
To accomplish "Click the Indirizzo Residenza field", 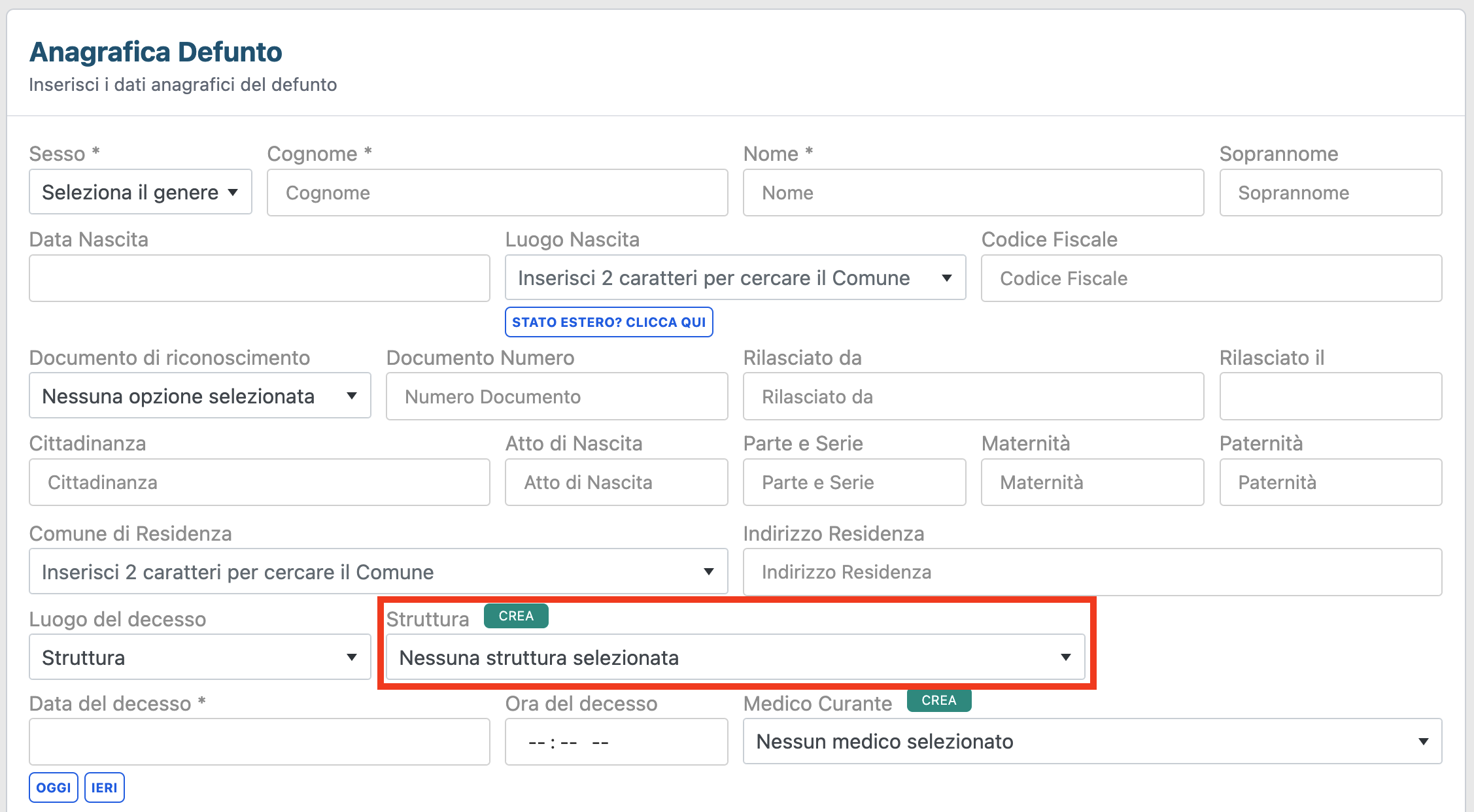I will click(1092, 572).
